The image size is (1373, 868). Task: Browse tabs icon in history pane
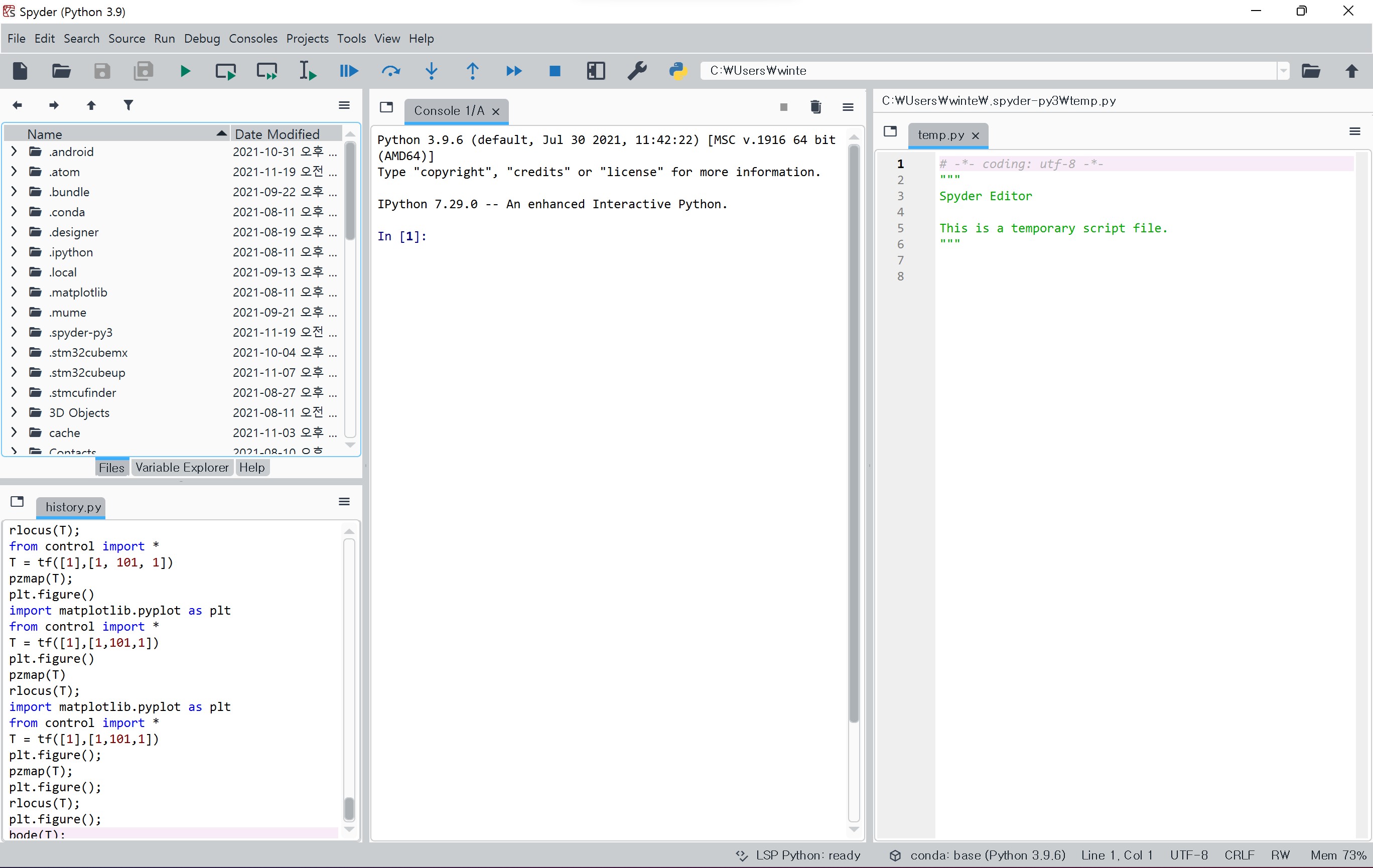point(17,502)
